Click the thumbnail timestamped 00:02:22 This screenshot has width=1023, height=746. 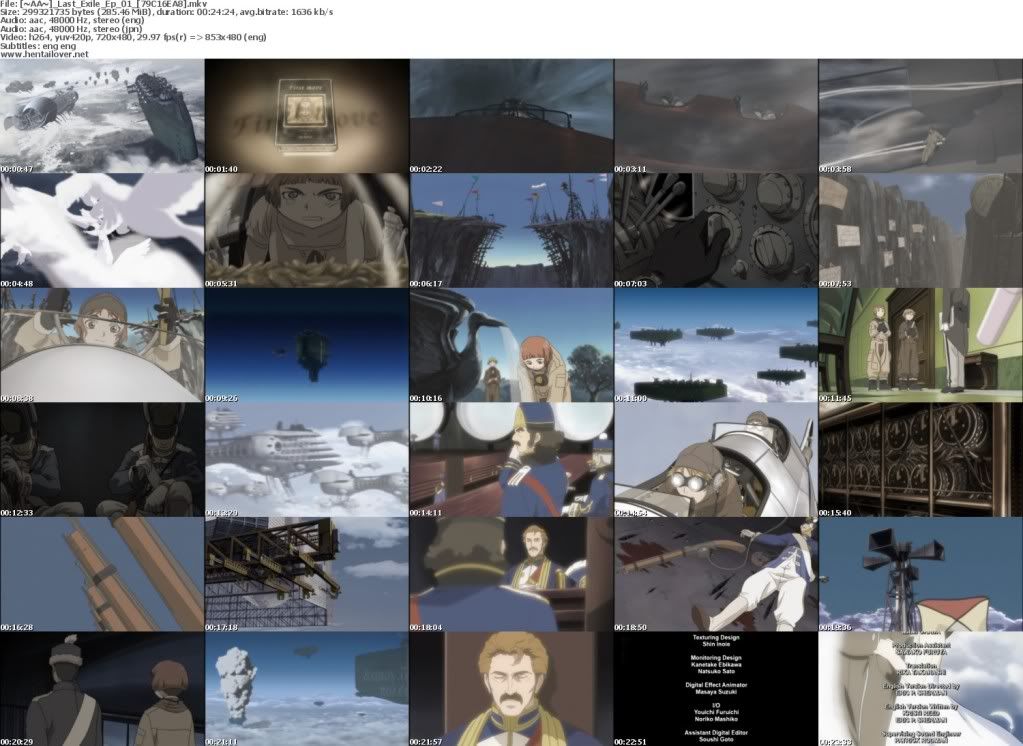point(511,115)
